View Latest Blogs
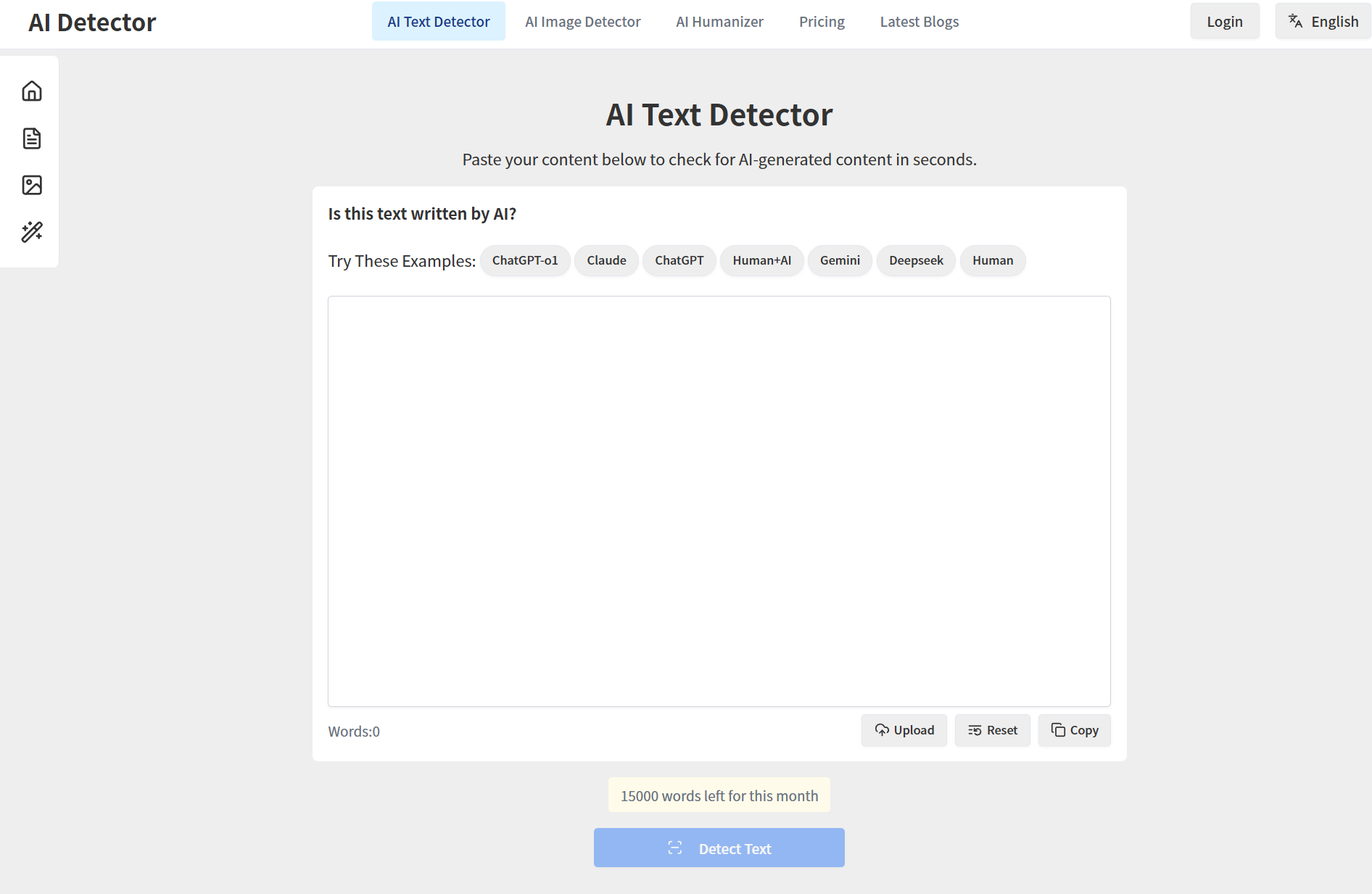The height and width of the screenshot is (894, 1372). (x=920, y=22)
